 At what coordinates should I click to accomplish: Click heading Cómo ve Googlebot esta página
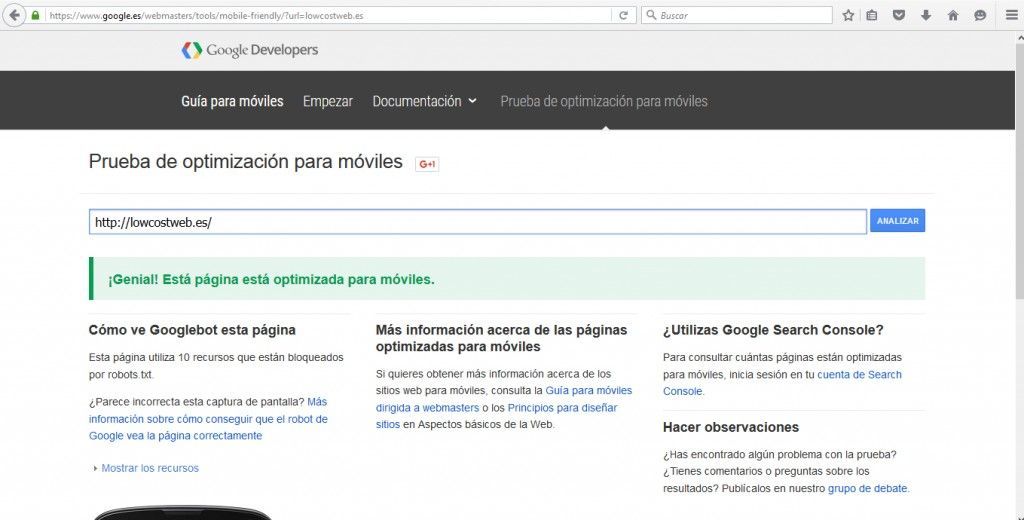[x=192, y=330]
